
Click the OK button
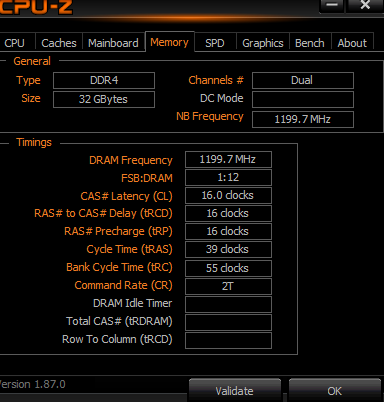click(x=335, y=391)
